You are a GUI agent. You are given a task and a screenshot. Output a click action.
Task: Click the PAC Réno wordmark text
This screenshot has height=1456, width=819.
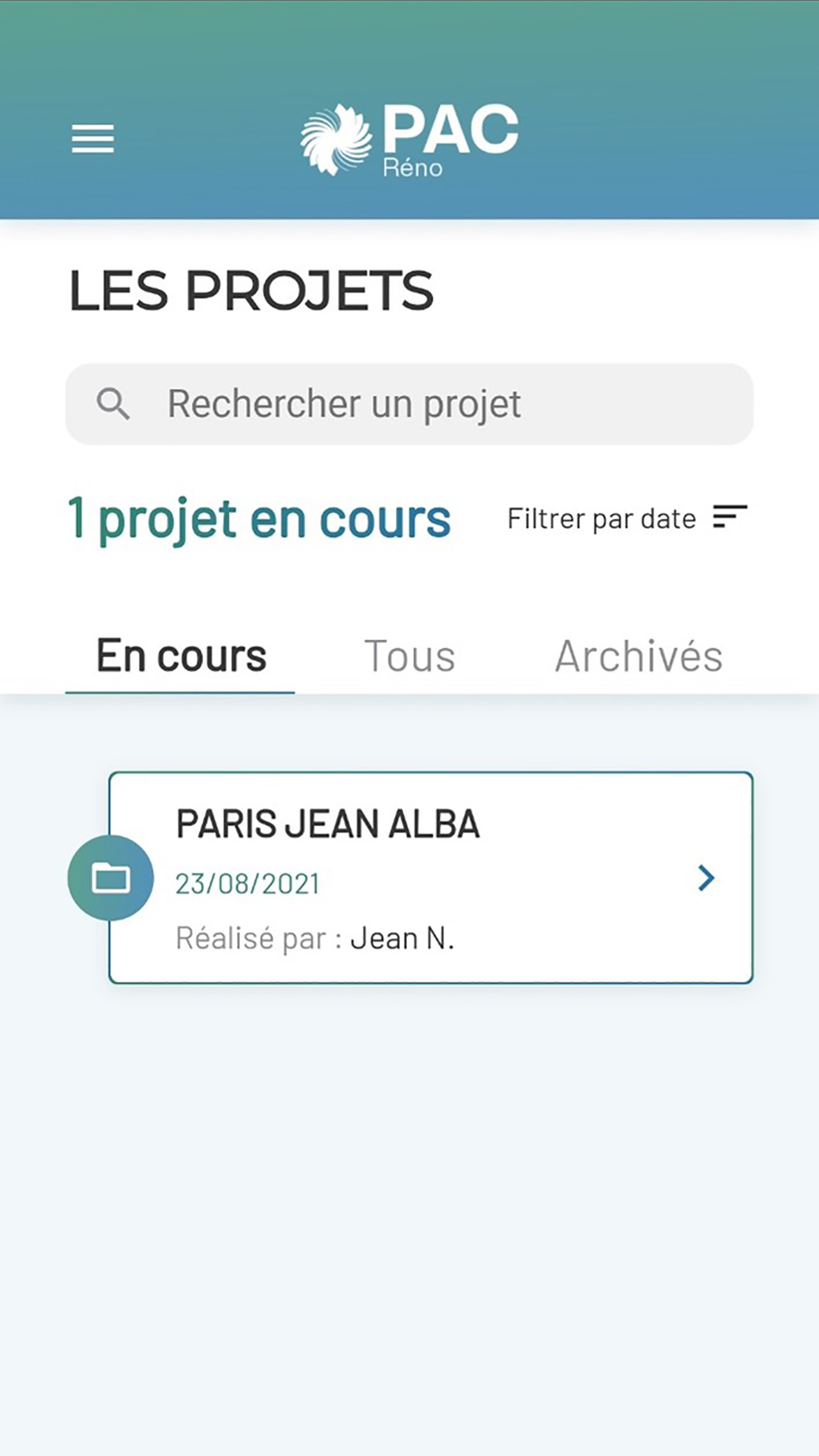[x=450, y=128]
